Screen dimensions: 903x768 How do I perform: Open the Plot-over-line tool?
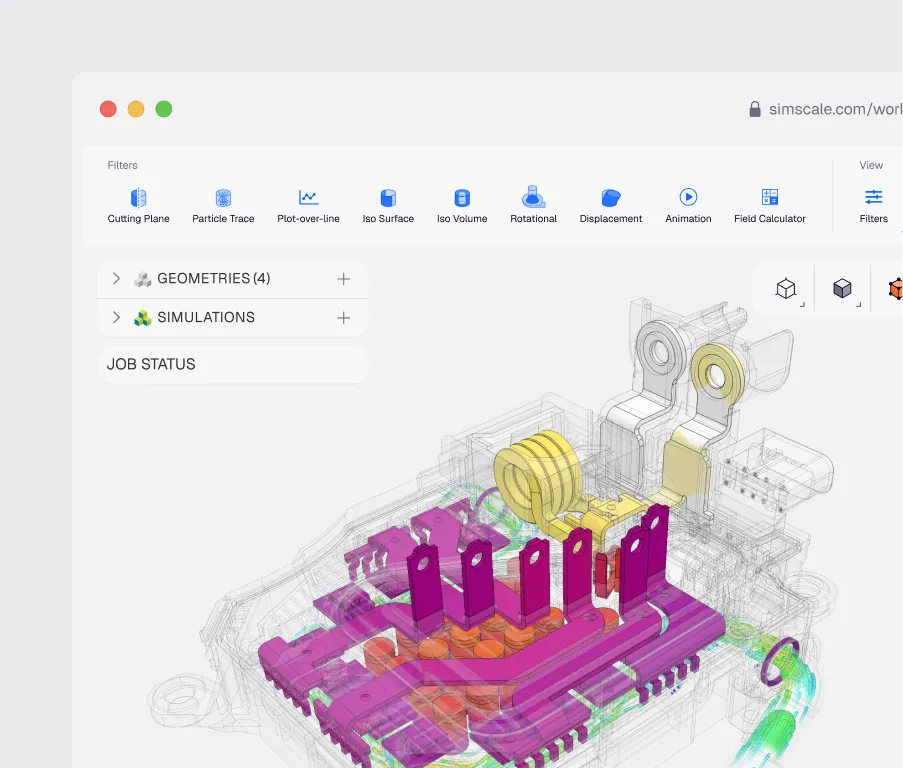[308, 206]
